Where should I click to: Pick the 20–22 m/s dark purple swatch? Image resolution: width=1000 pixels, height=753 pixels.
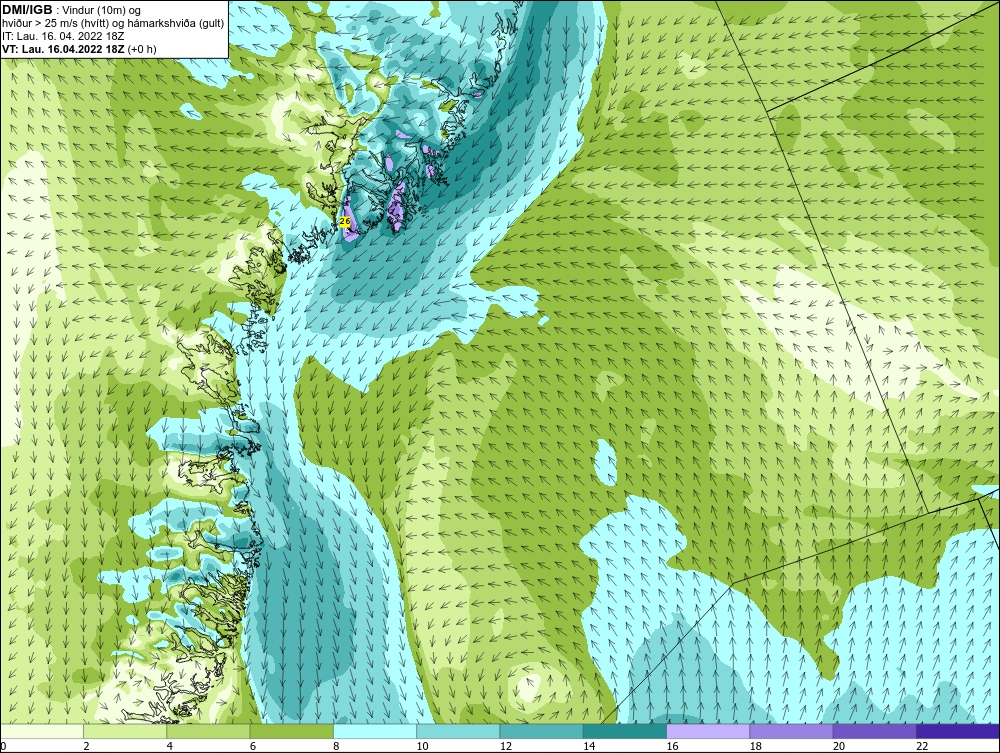pos(874,731)
